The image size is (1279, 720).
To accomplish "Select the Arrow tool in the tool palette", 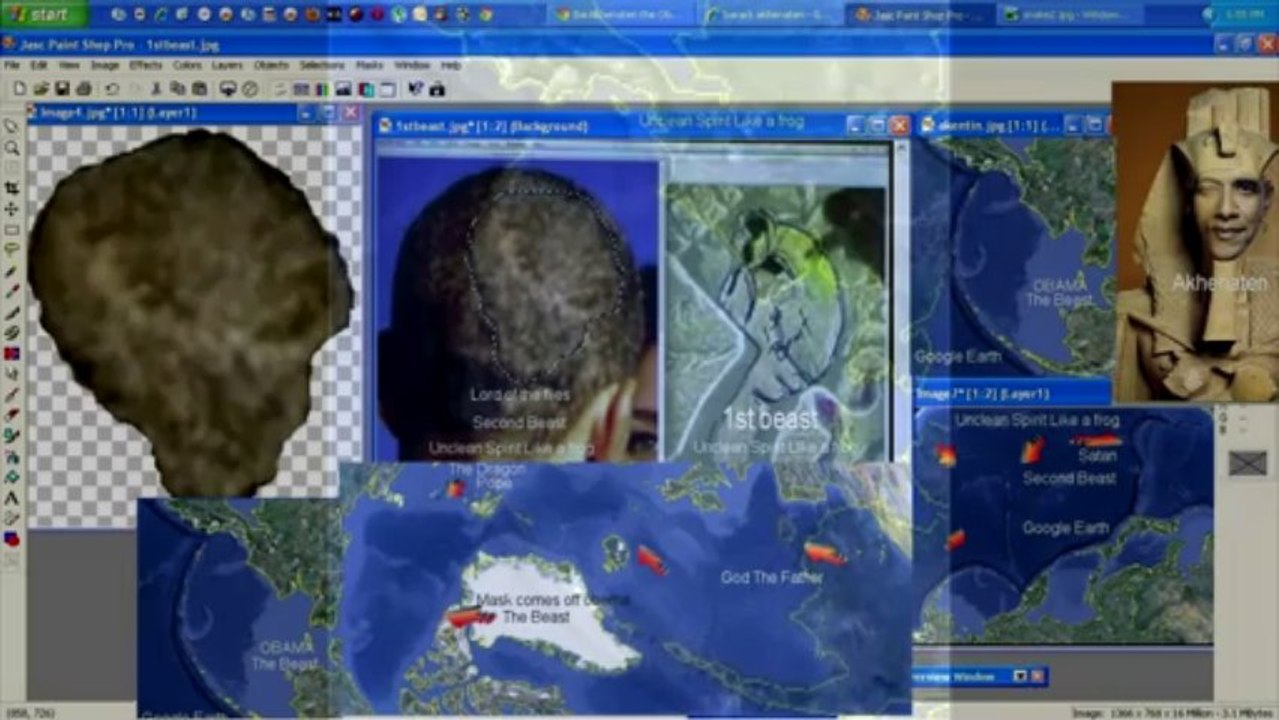I will pos(12,126).
